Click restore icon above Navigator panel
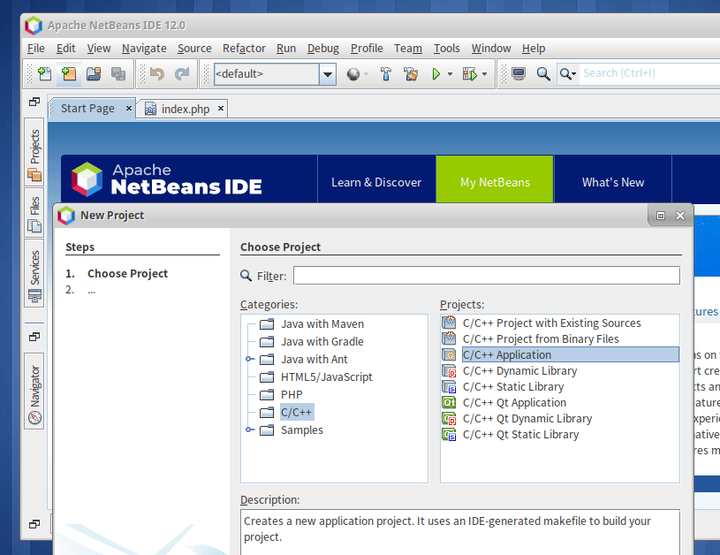This screenshot has height=555, width=720. pos(34,337)
